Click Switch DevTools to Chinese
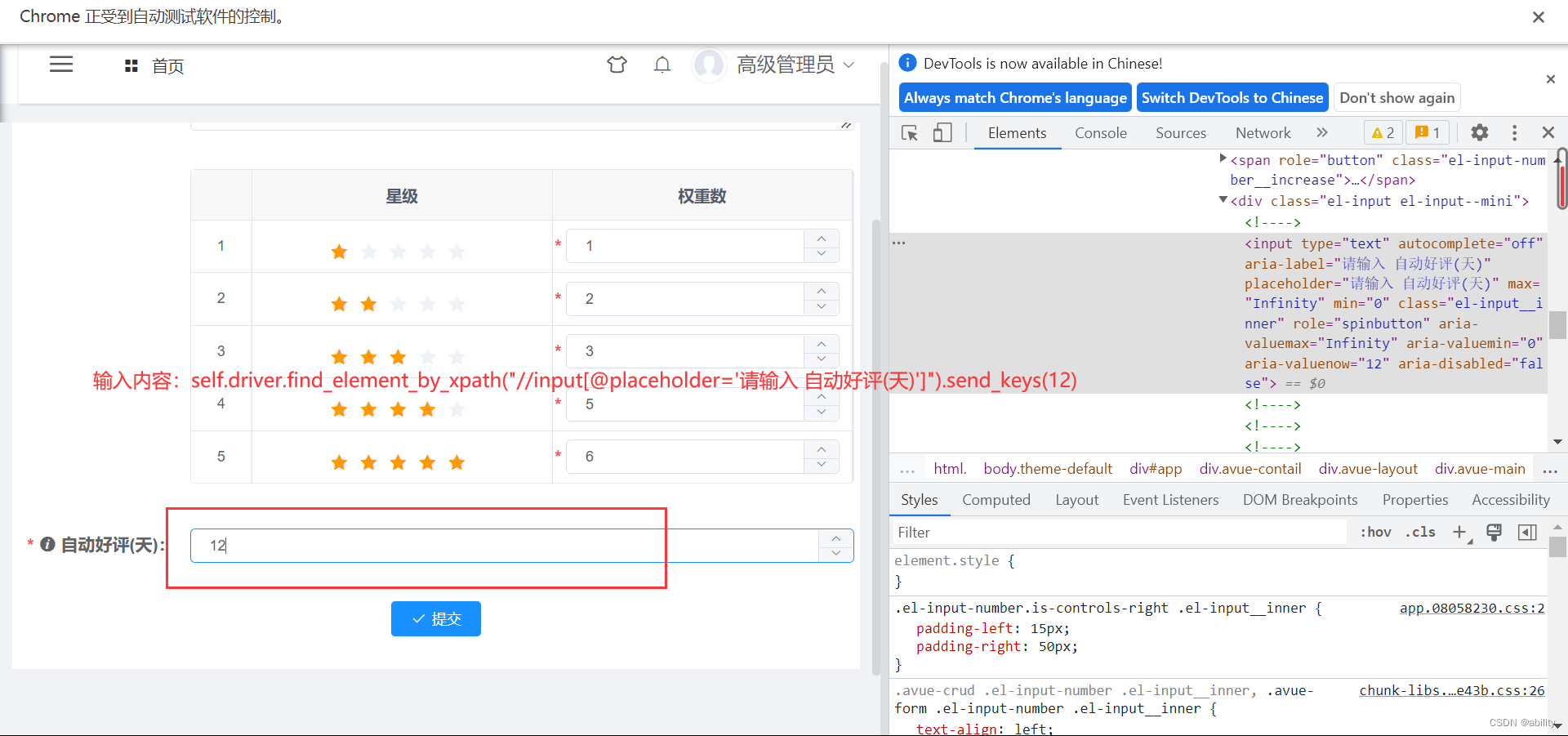 [1232, 98]
